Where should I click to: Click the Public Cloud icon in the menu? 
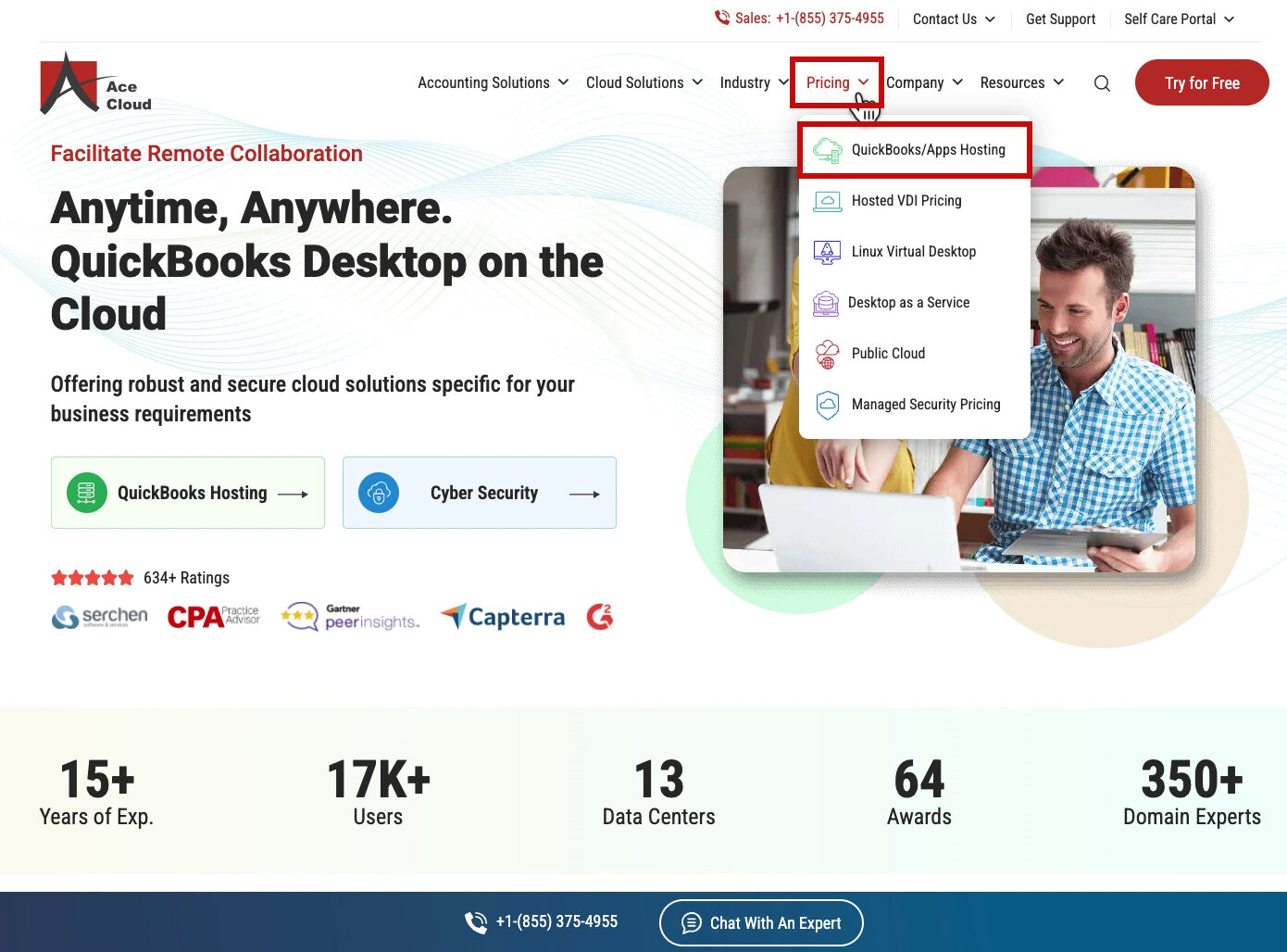click(x=826, y=354)
